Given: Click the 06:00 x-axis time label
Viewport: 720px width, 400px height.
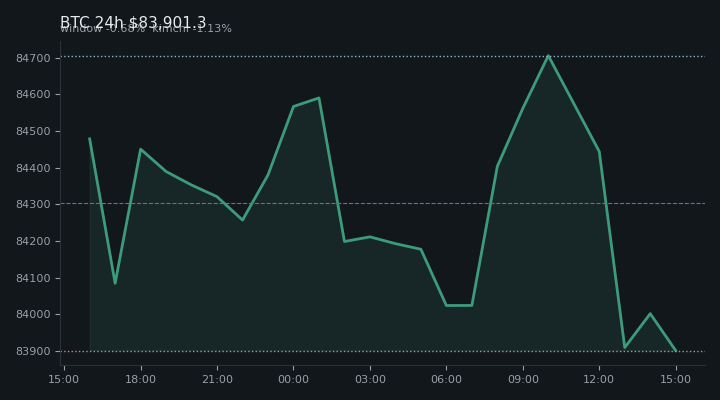Looking at the screenshot, I should (446, 379).
